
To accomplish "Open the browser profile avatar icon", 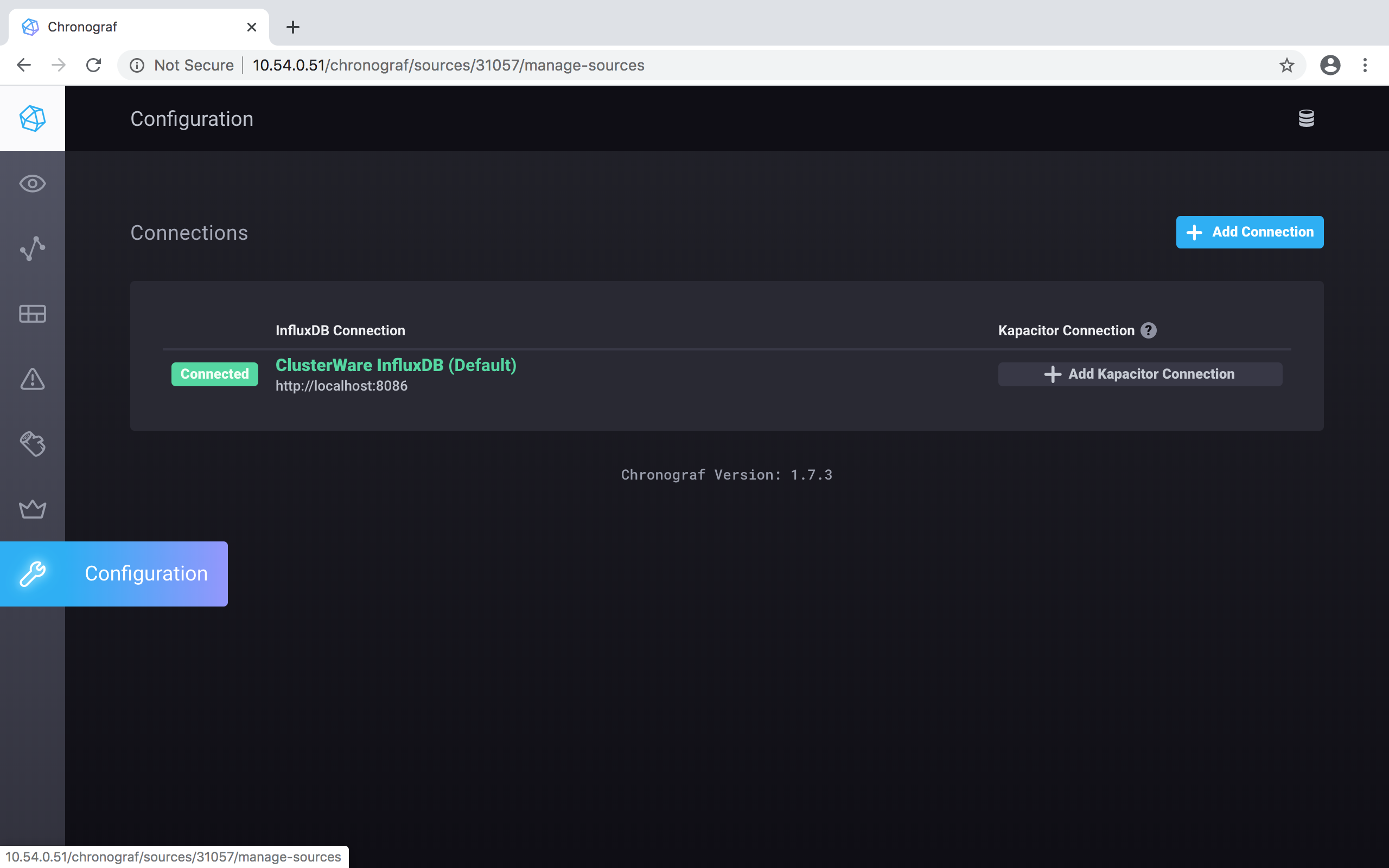I will click(1330, 65).
